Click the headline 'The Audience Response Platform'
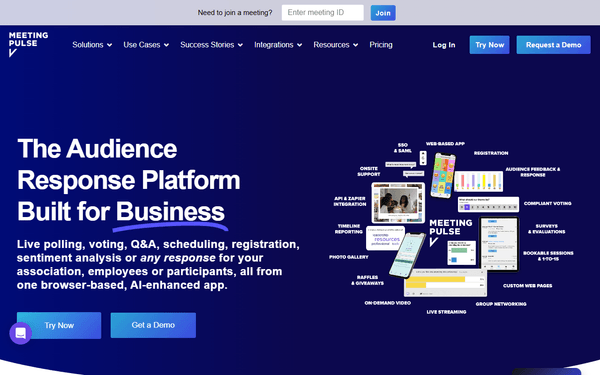The image size is (600, 375). [x=129, y=164]
